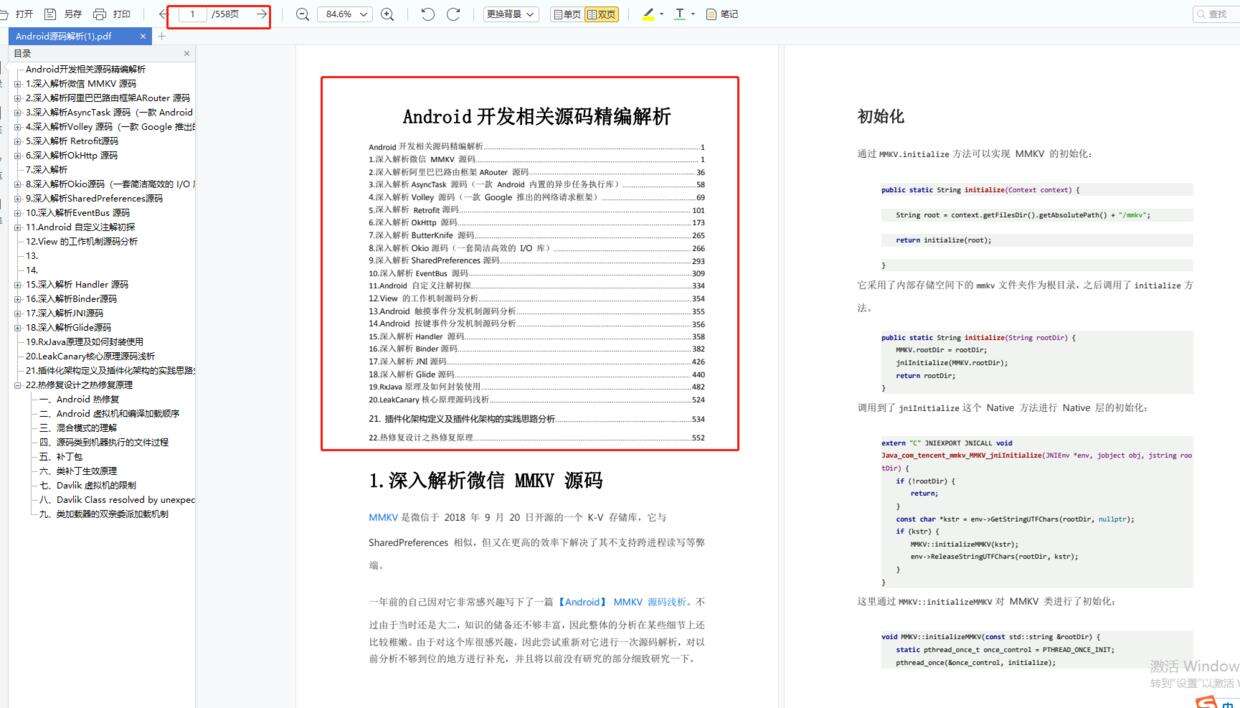This screenshot has height=708, width=1240.
Task: Open the underline T tool dropdown arrow
Action: 694,15
